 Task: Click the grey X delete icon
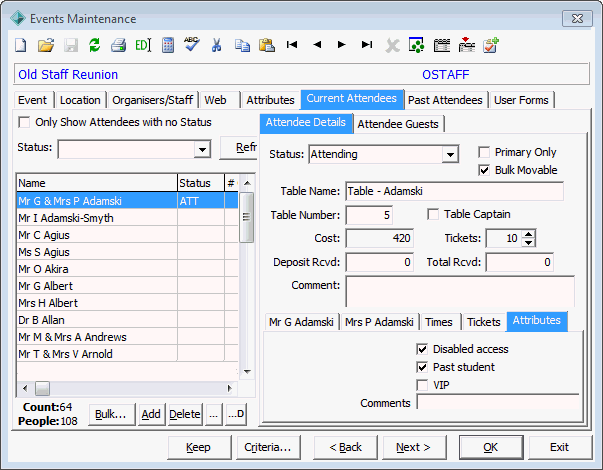[392, 45]
